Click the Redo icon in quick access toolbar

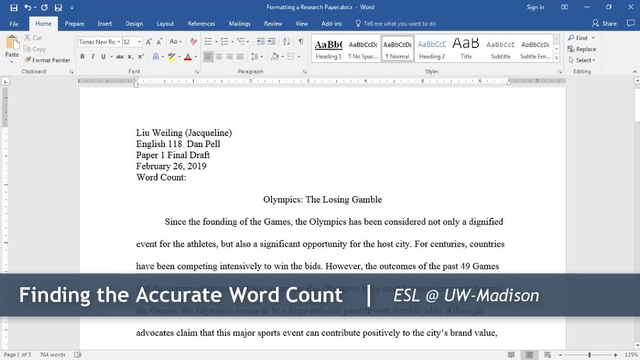[x=44, y=7]
